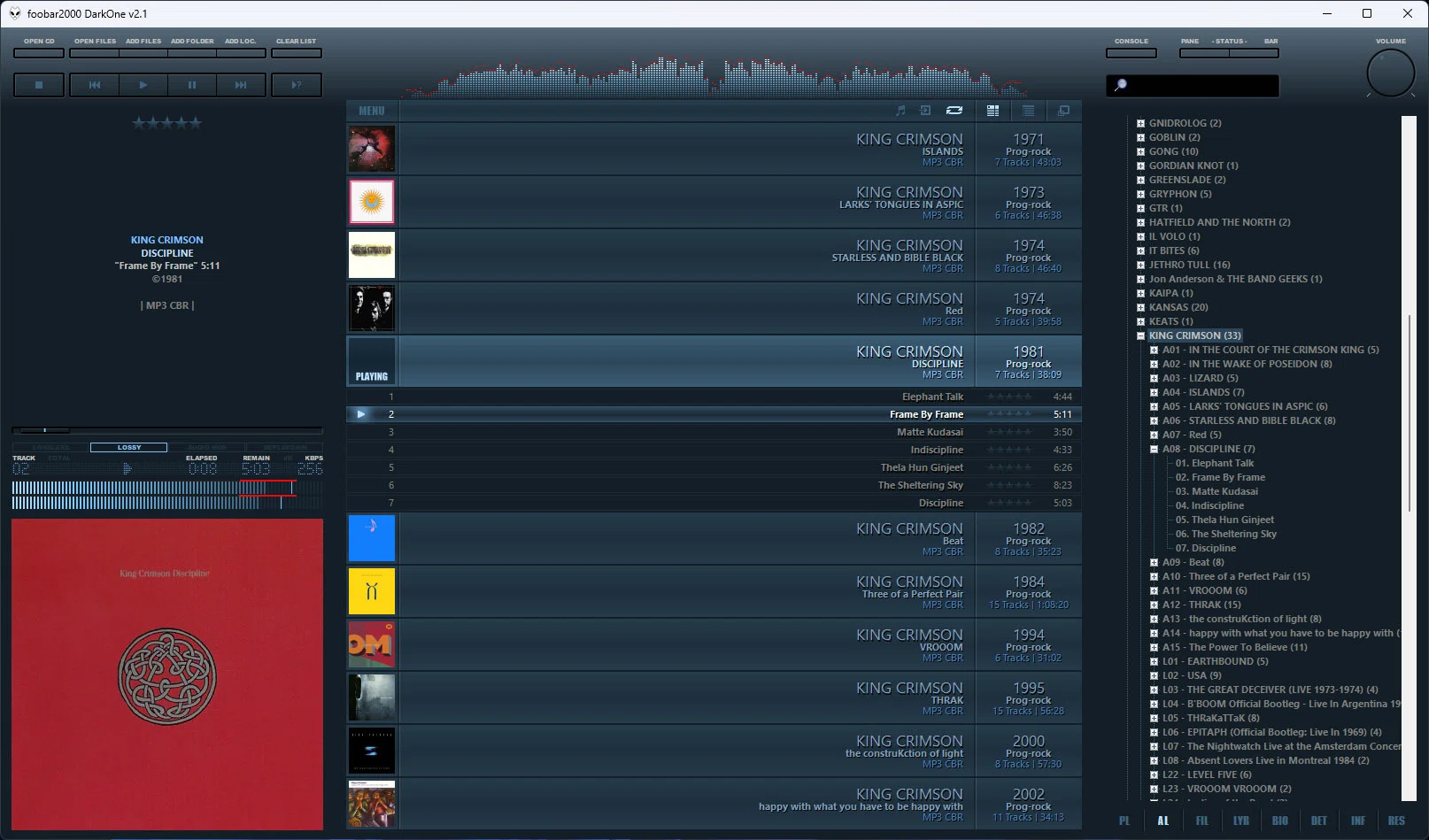Expand A01 - In the Court of the Crimson King

(1155, 350)
